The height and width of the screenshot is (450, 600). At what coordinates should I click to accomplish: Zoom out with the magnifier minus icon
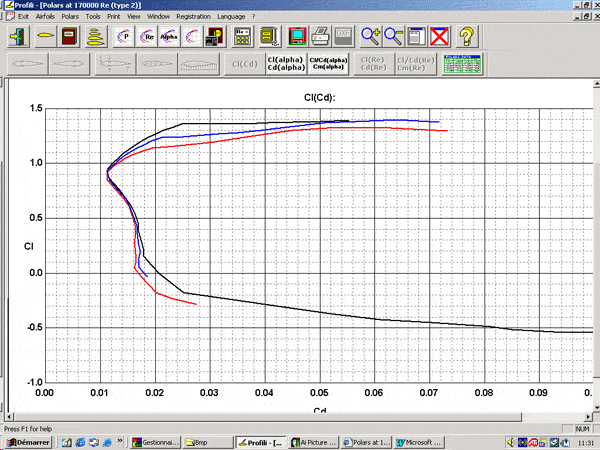(x=392, y=36)
